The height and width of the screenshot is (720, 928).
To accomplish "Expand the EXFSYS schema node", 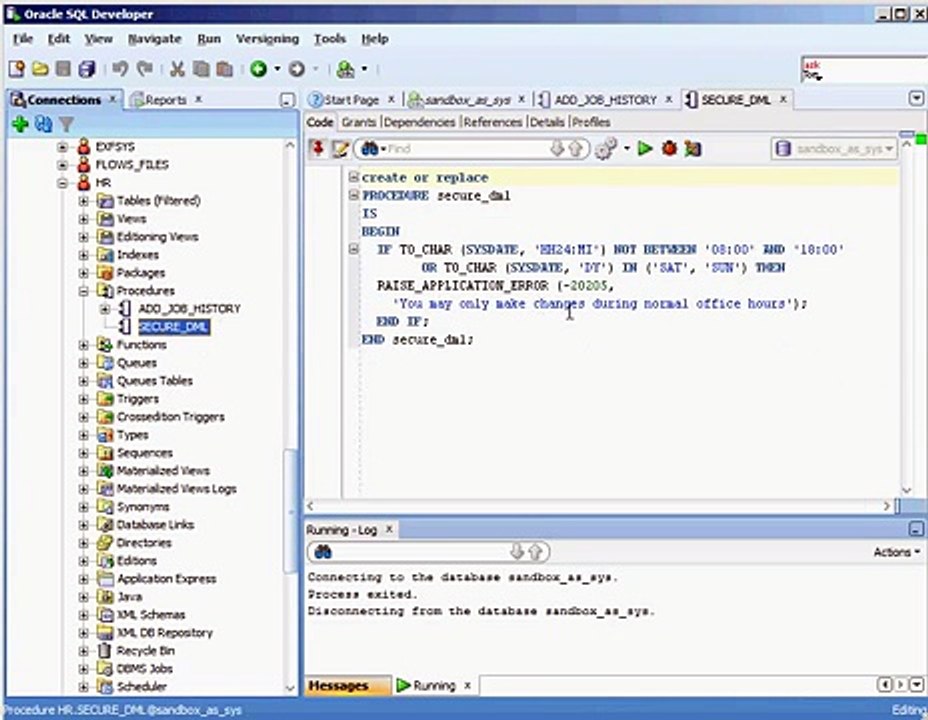I will click(x=62, y=147).
